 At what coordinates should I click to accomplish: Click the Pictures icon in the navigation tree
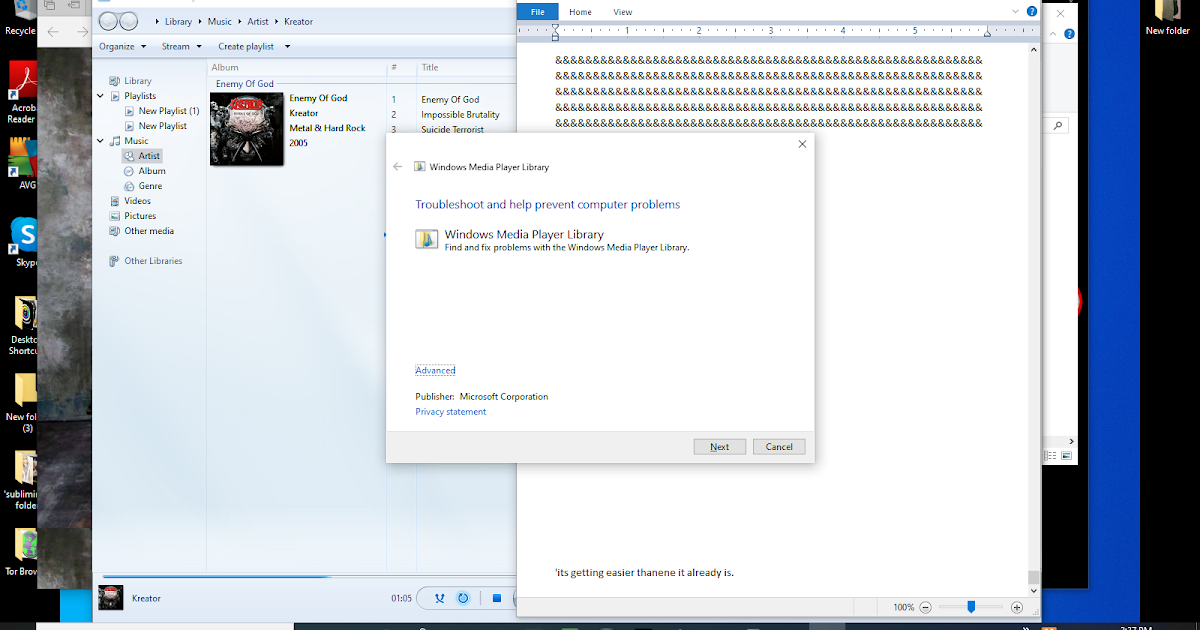pyautogui.click(x=116, y=216)
